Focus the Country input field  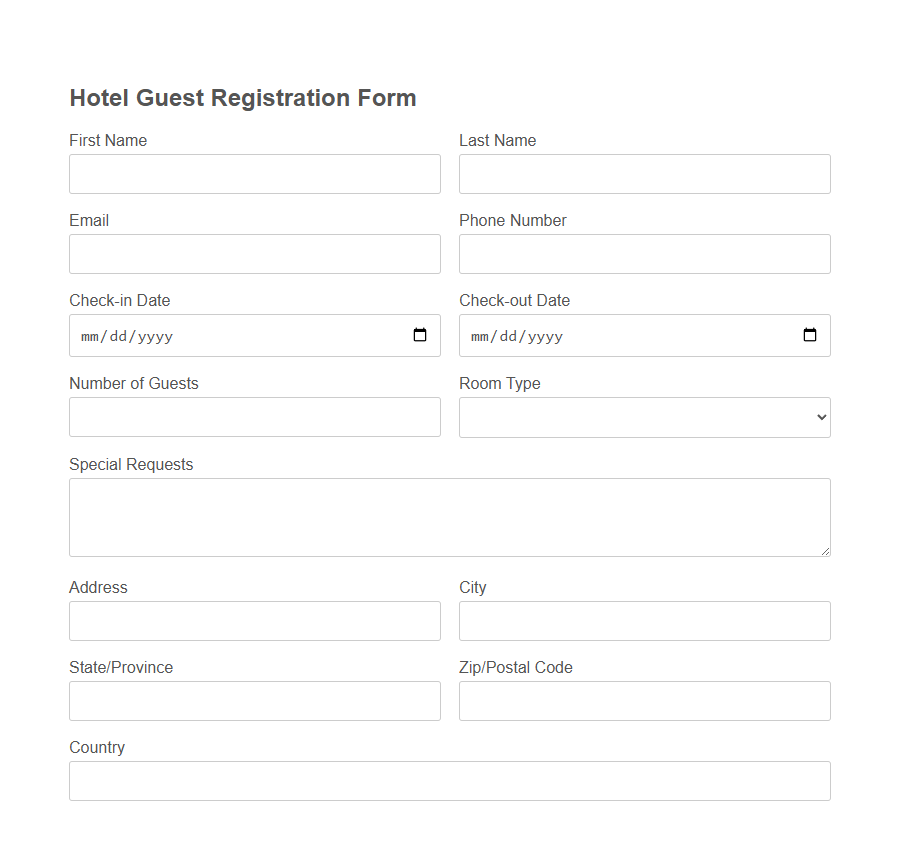tap(450, 781)
